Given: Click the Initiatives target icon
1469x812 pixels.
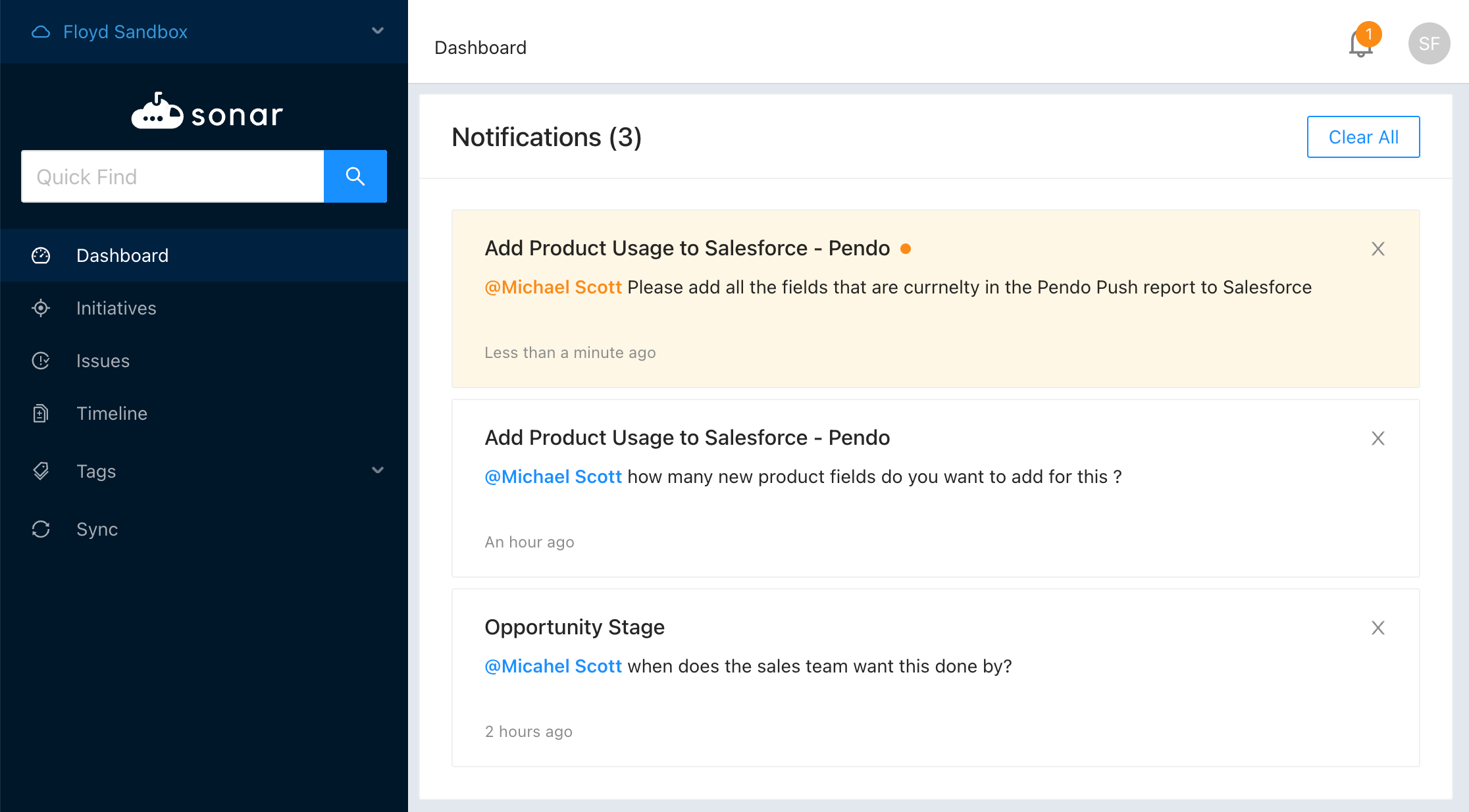Looking at the screenshot, I should tap(41, 308).
